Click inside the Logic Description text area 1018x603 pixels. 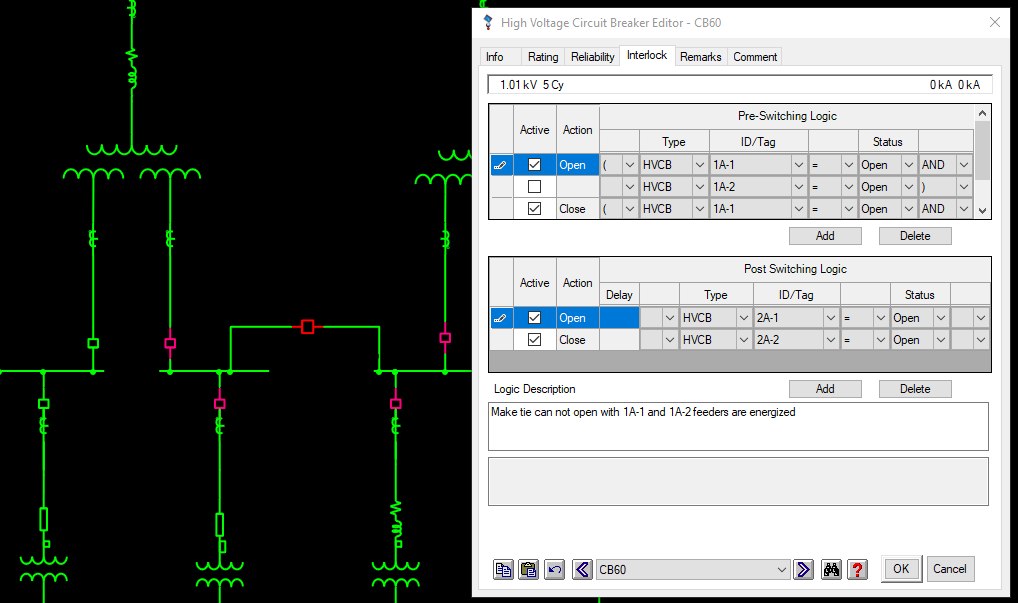738,426
